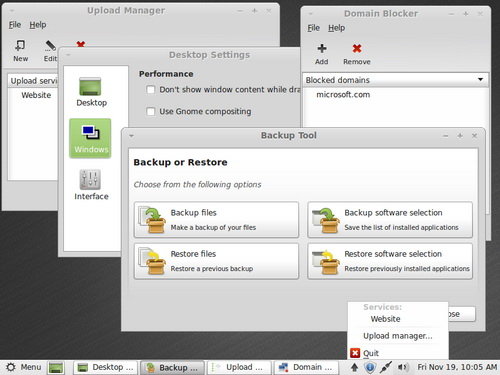Click the shield icon in system tray
500x375 pixels.
coord(370,367)
